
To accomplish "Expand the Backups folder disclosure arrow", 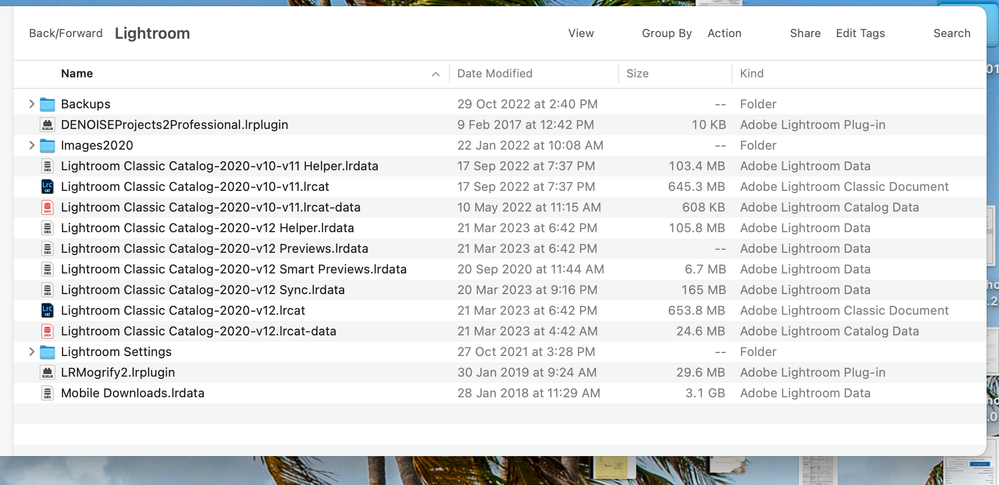I will point(31,104).
